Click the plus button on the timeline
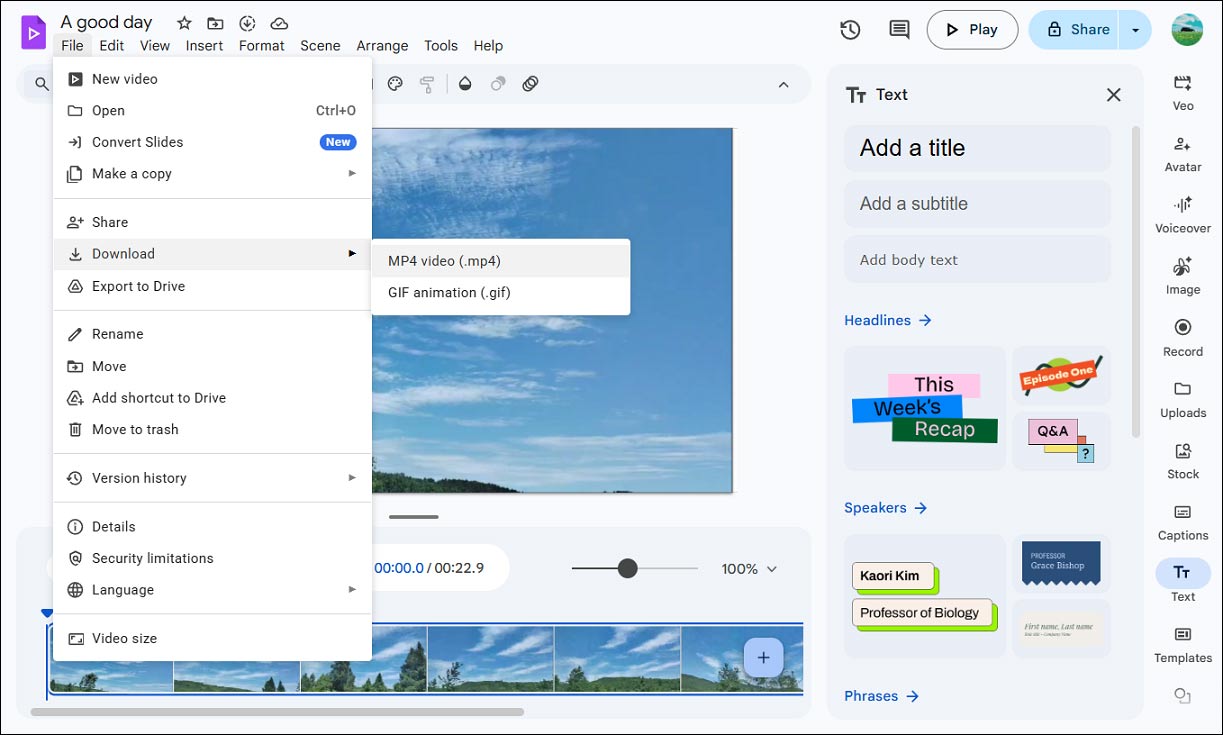This screenshot has width=1223, height=735. point(763,657)
